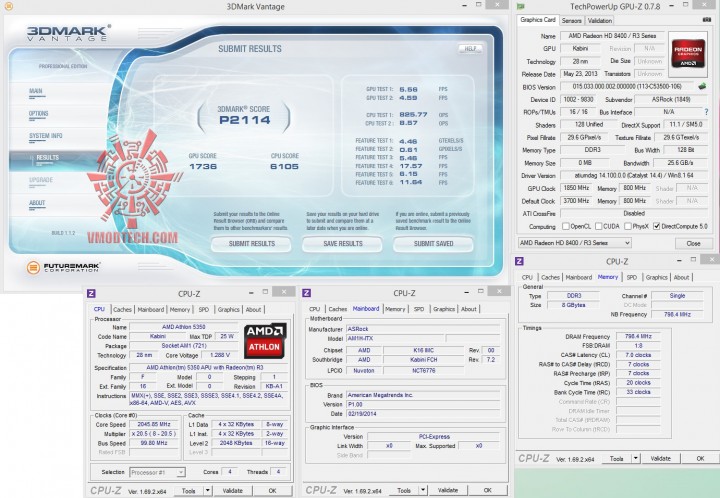The width and height of the screenshot is (720, 498).
Task: Click the Radeon Graphics logo in GPU-Z
Action: (x=688, y=55)
